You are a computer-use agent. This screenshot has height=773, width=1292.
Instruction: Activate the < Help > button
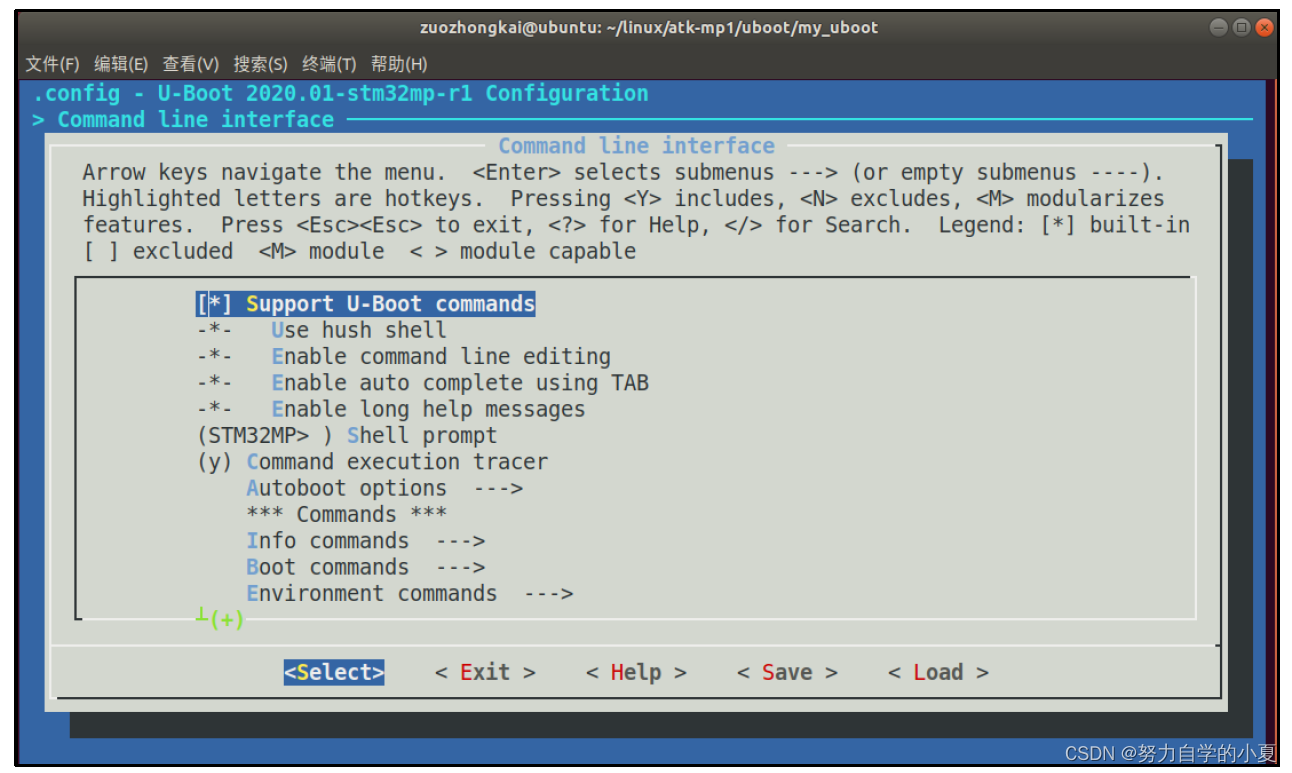pyautogui.click(x=636, y=673)
